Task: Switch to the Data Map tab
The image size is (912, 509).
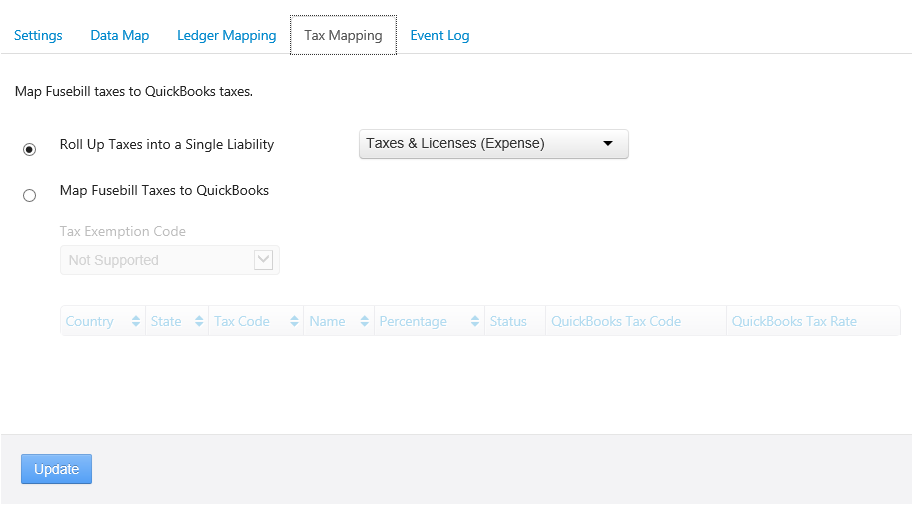Action: pos(120,35)
